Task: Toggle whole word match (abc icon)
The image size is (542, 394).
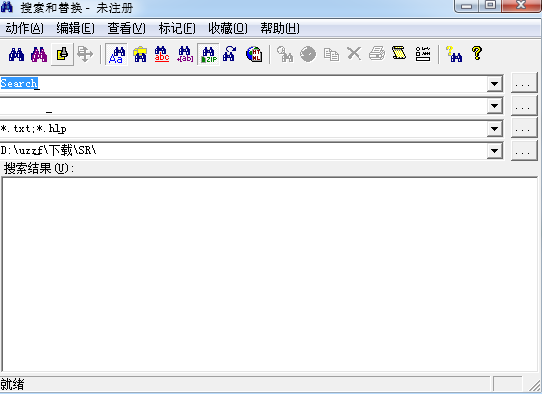Action: click(x=162, y=54)
